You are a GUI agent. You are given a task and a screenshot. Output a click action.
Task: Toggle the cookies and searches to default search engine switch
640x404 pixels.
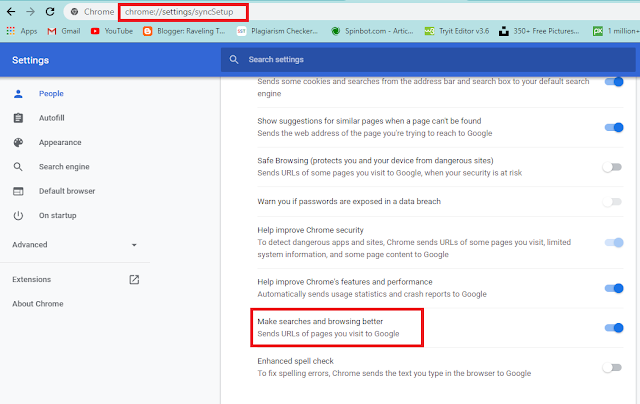pyautogui.click(x=614, y=82)
